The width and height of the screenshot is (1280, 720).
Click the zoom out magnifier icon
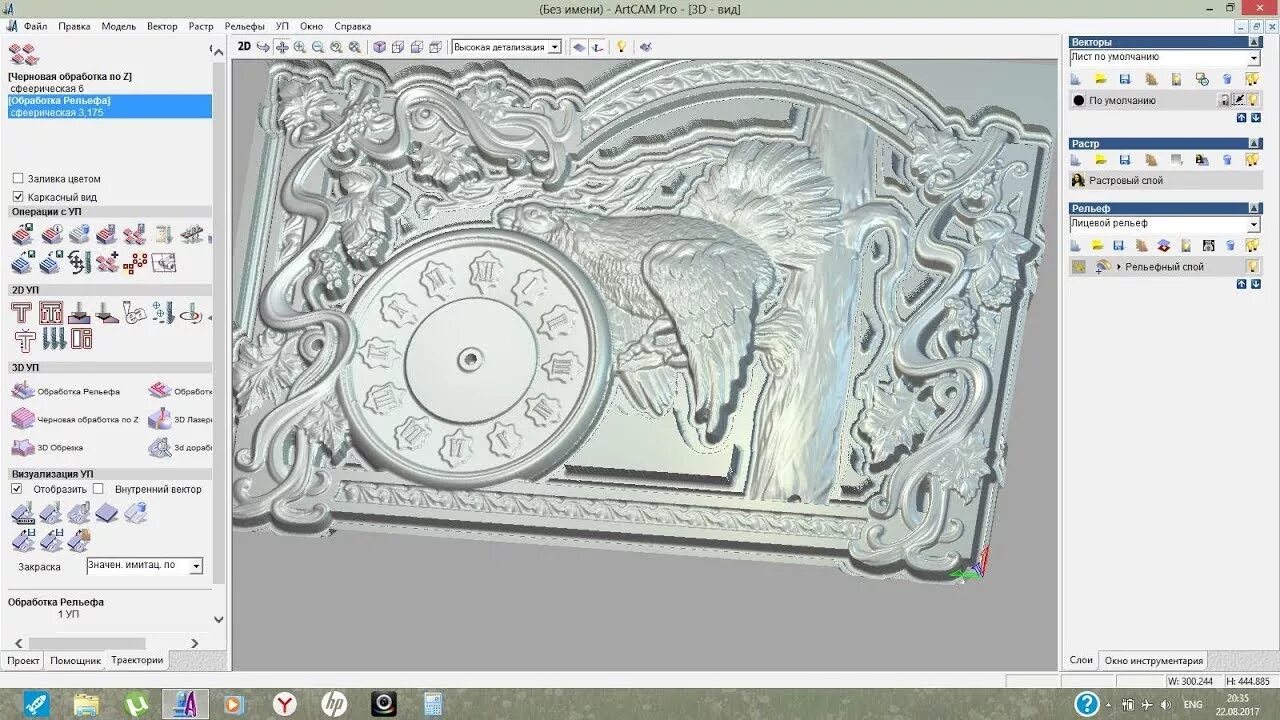(x=318, y=47)
